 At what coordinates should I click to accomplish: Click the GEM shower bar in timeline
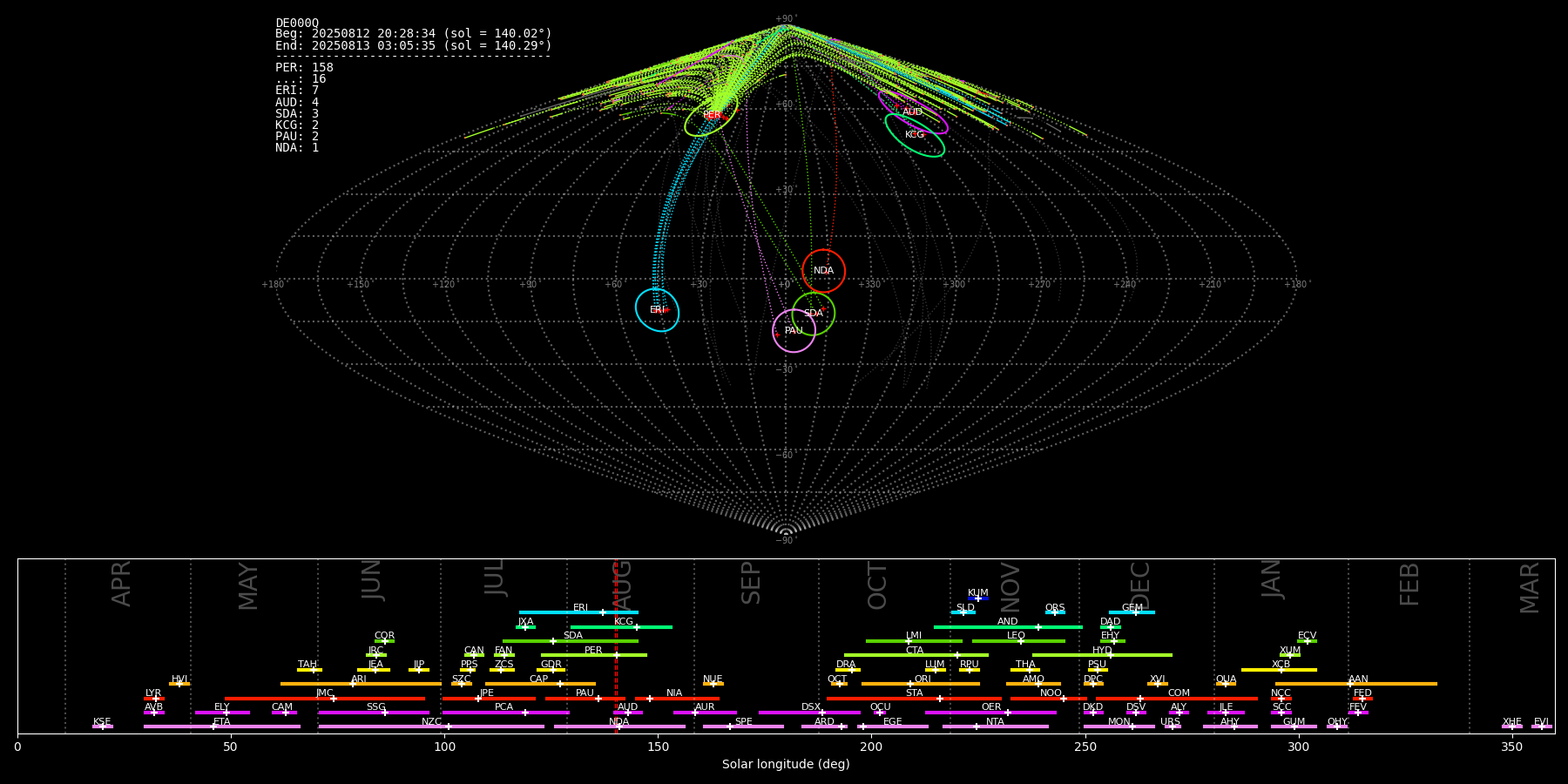[x=1132, y=612]
